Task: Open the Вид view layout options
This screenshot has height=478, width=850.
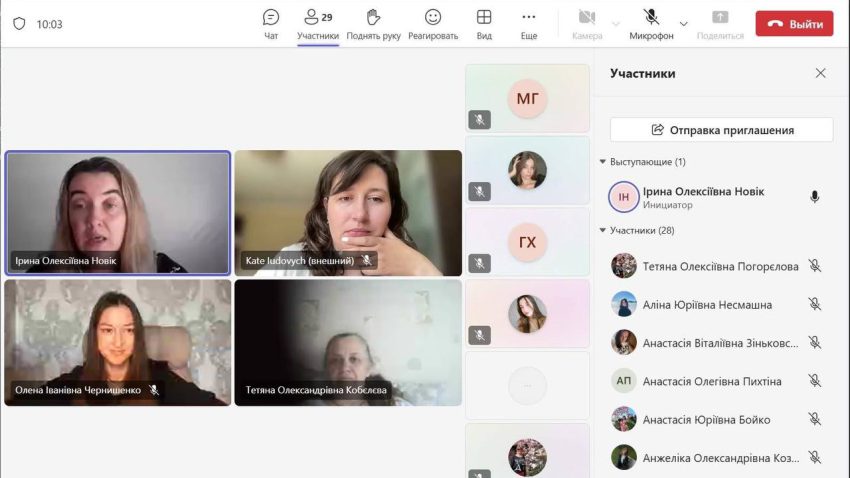Action: (484, 24)
